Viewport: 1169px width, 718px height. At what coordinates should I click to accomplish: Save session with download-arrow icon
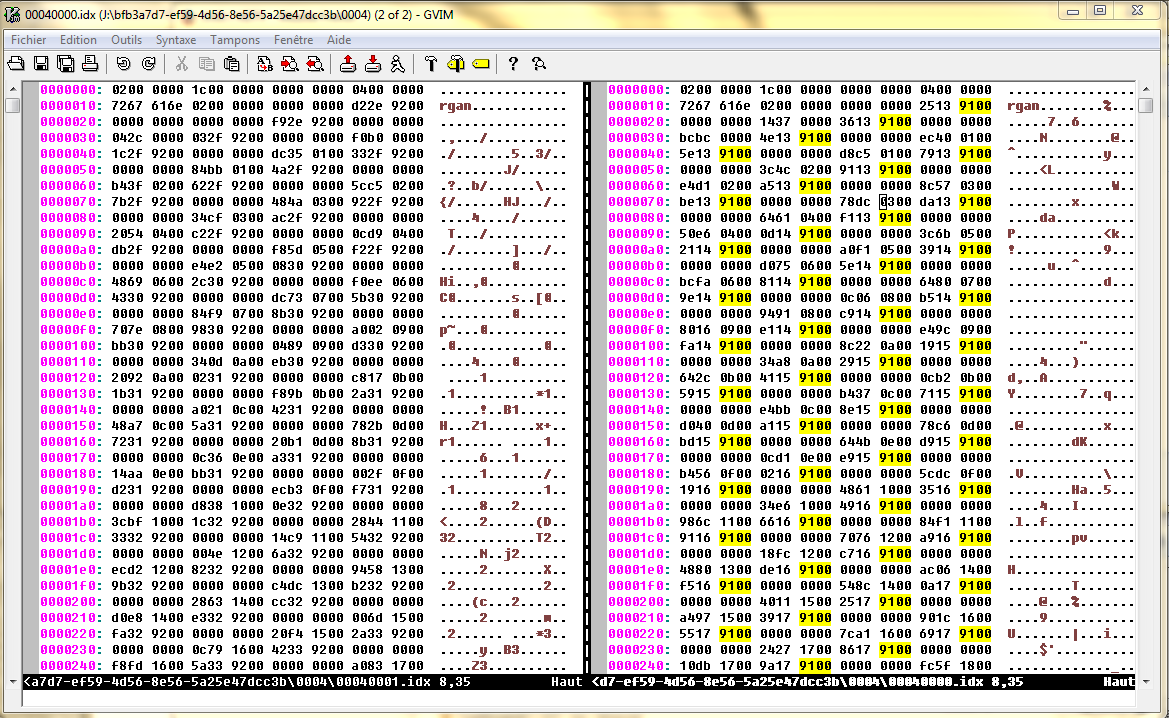coord(373,64)
